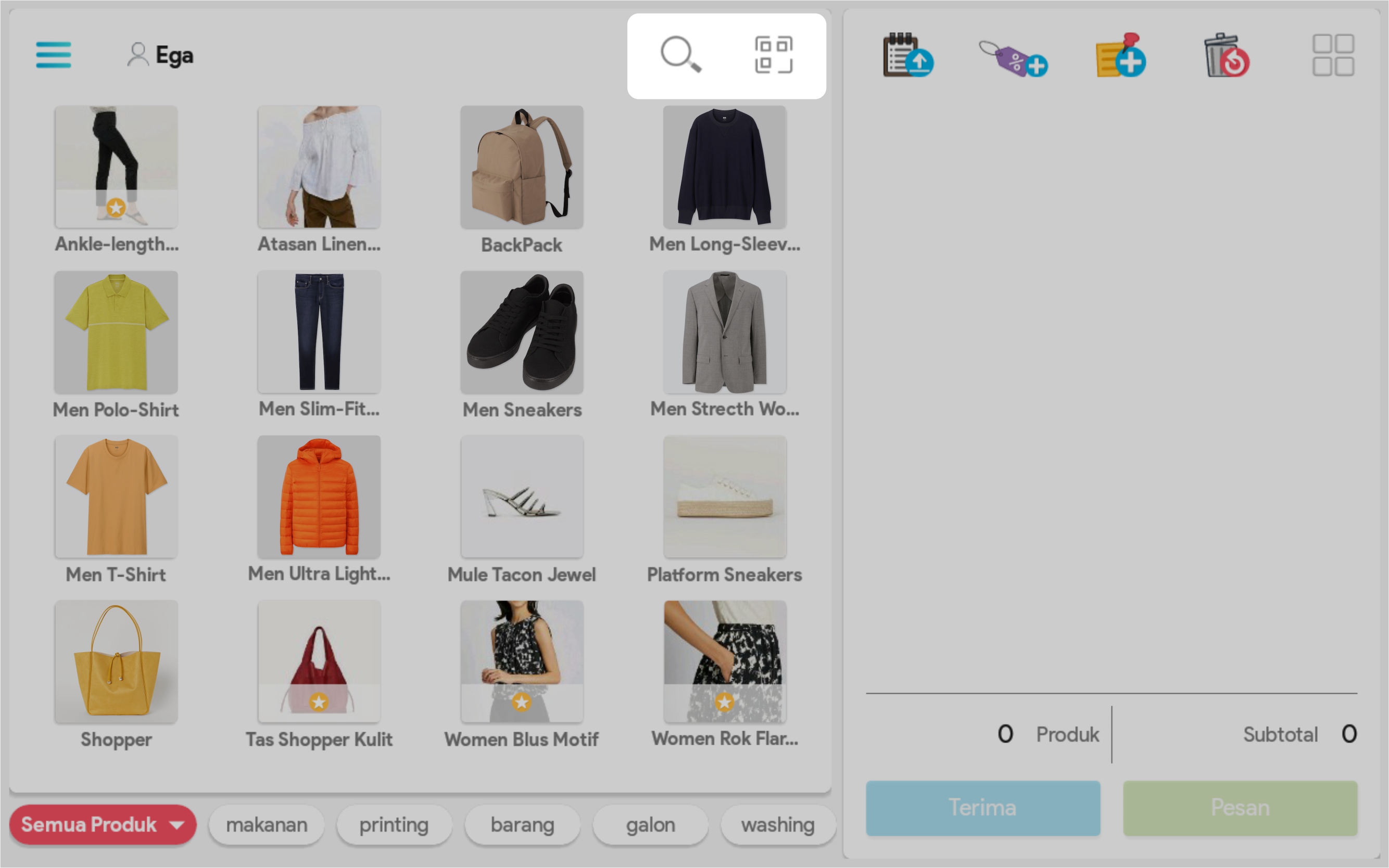Click the magnifier search icon
This screenshot has height=868, width=1389.
680,55
